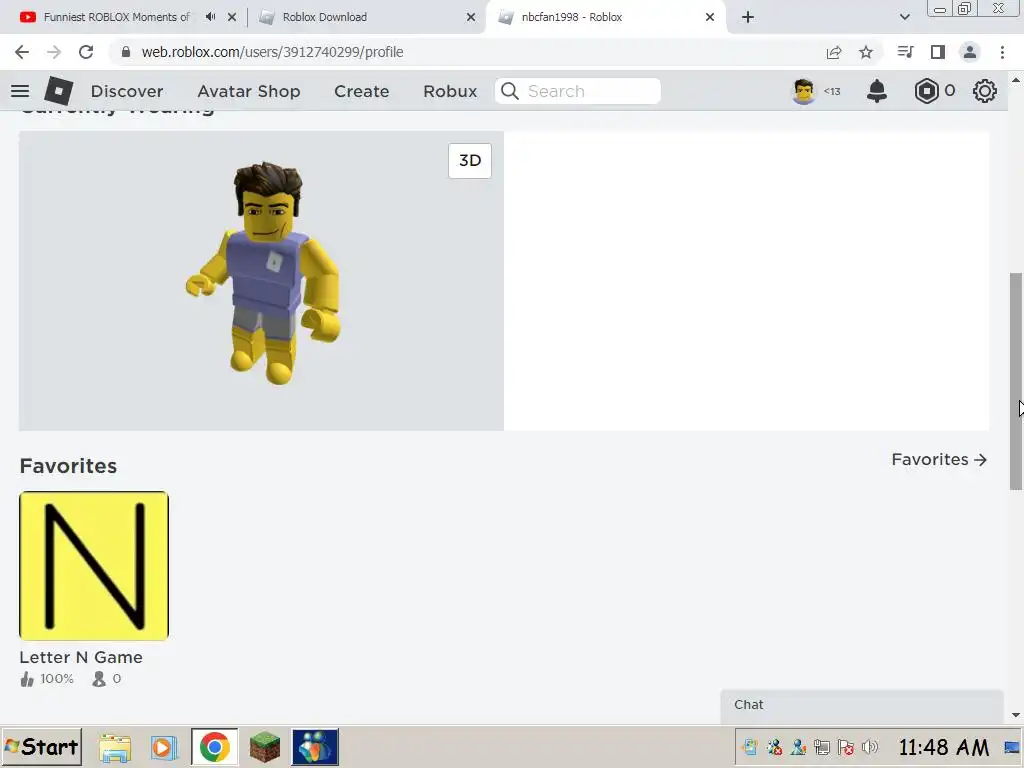
Task: Open the notifications bell
Action: click(x=876, y=91)
